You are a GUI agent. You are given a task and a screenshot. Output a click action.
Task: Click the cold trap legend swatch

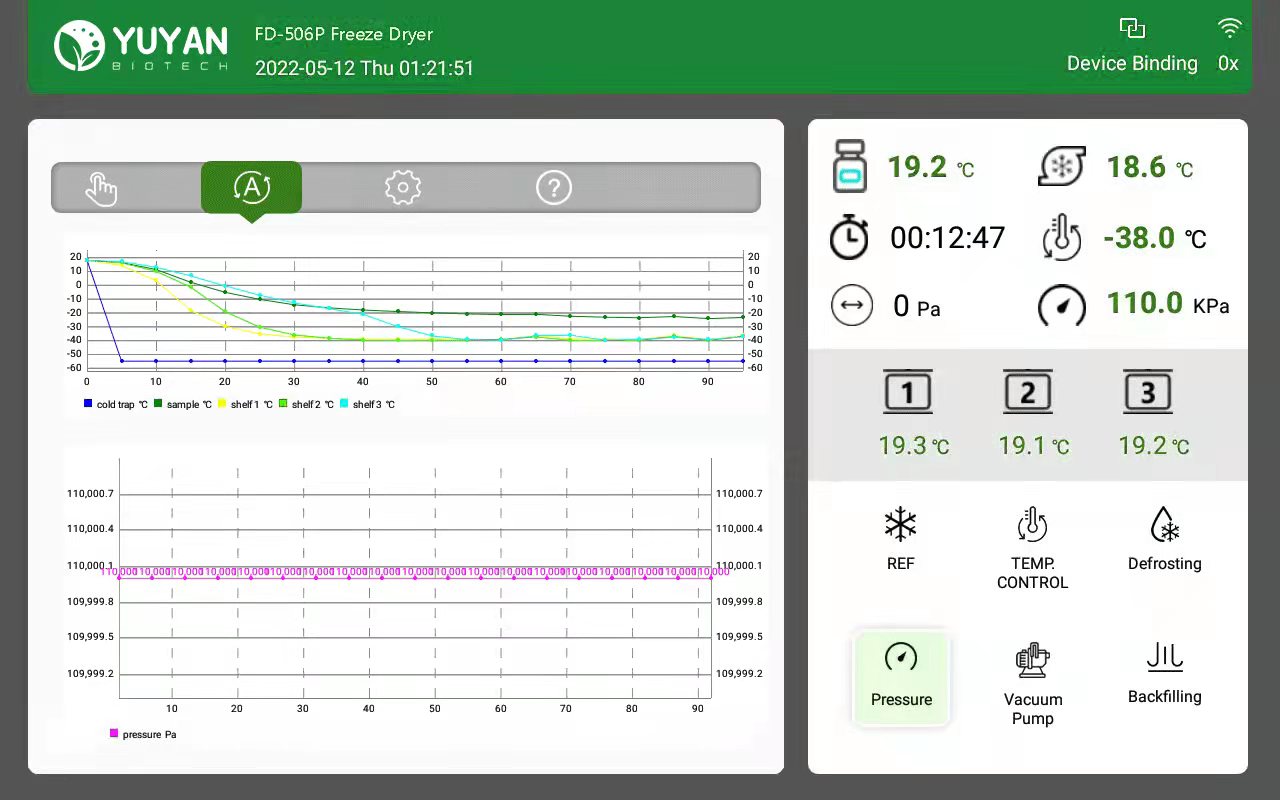(89, 405)
